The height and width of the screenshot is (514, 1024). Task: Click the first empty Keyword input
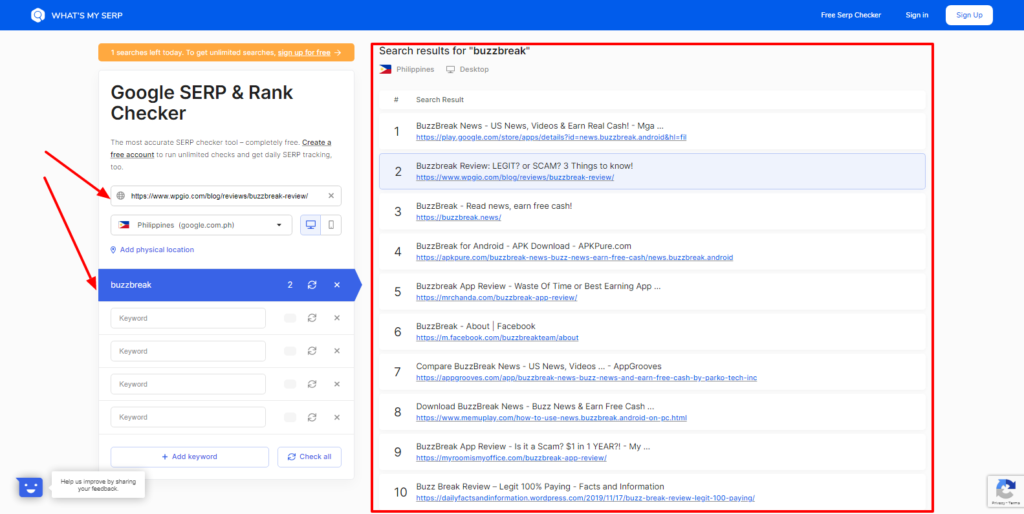coord(188,318)
